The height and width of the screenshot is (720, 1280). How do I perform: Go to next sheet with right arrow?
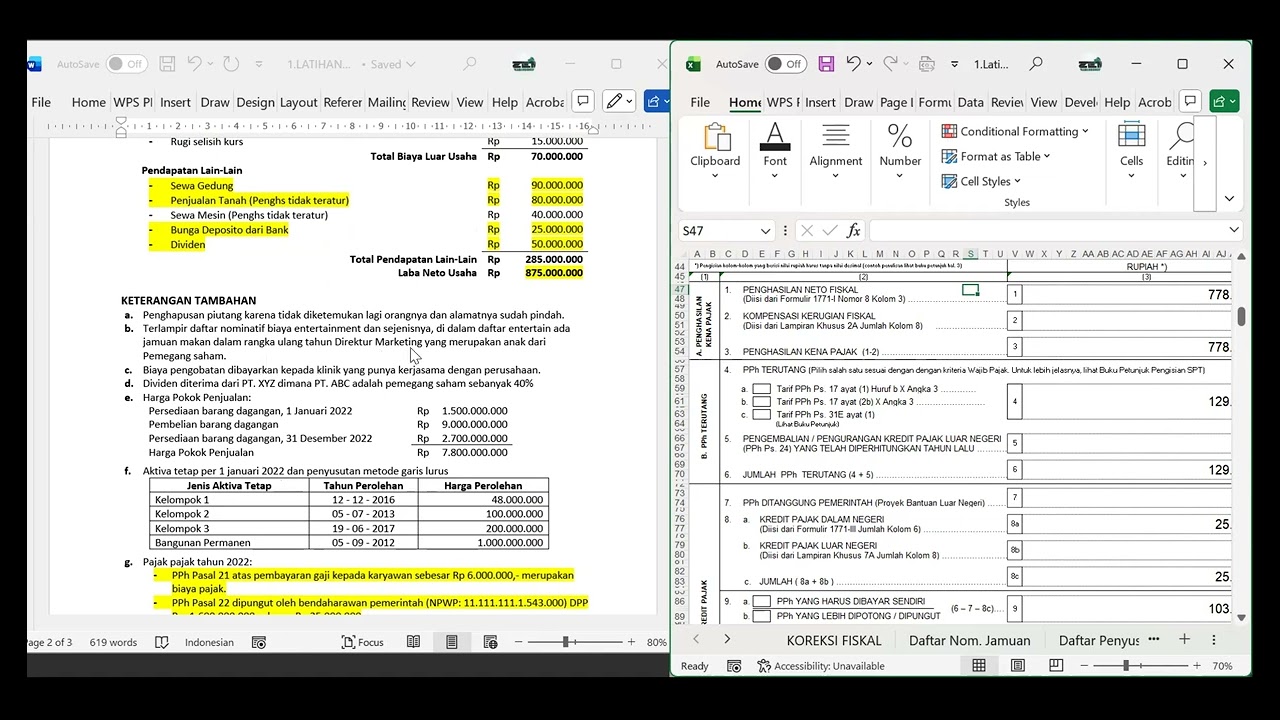tap(727, 639)
